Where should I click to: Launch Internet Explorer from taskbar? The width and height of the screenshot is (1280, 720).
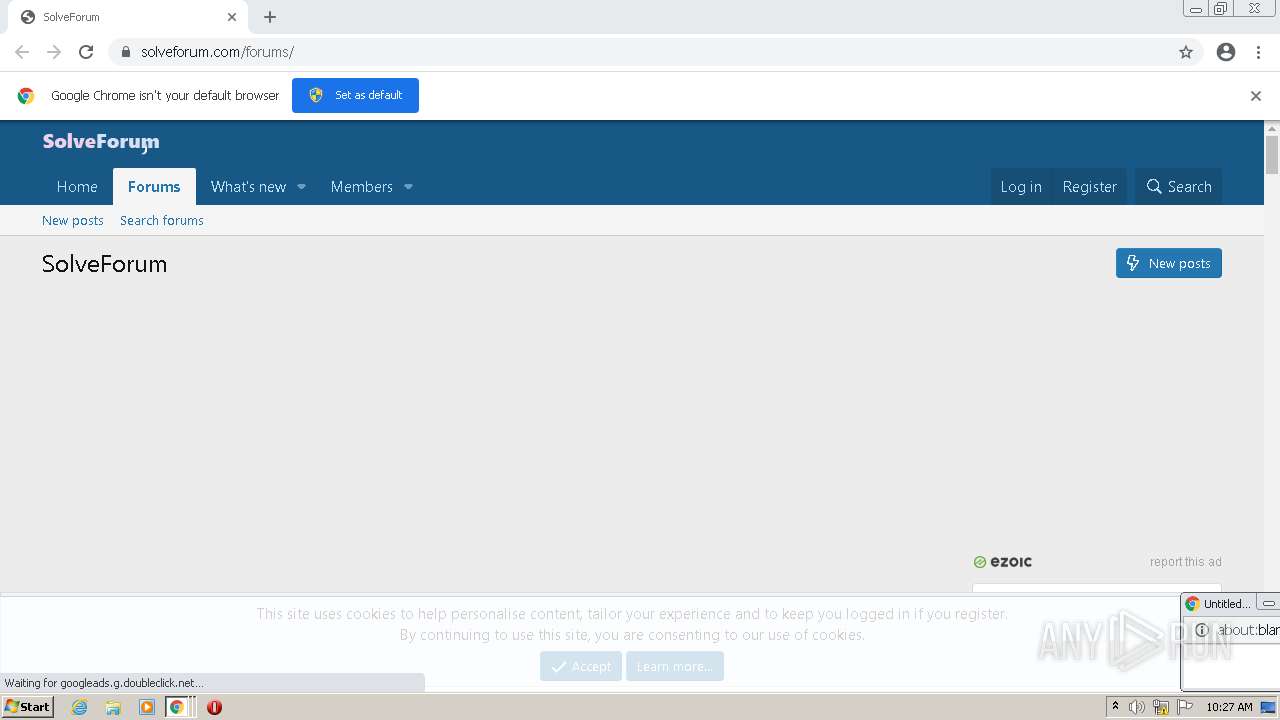(x=79, y=707)
